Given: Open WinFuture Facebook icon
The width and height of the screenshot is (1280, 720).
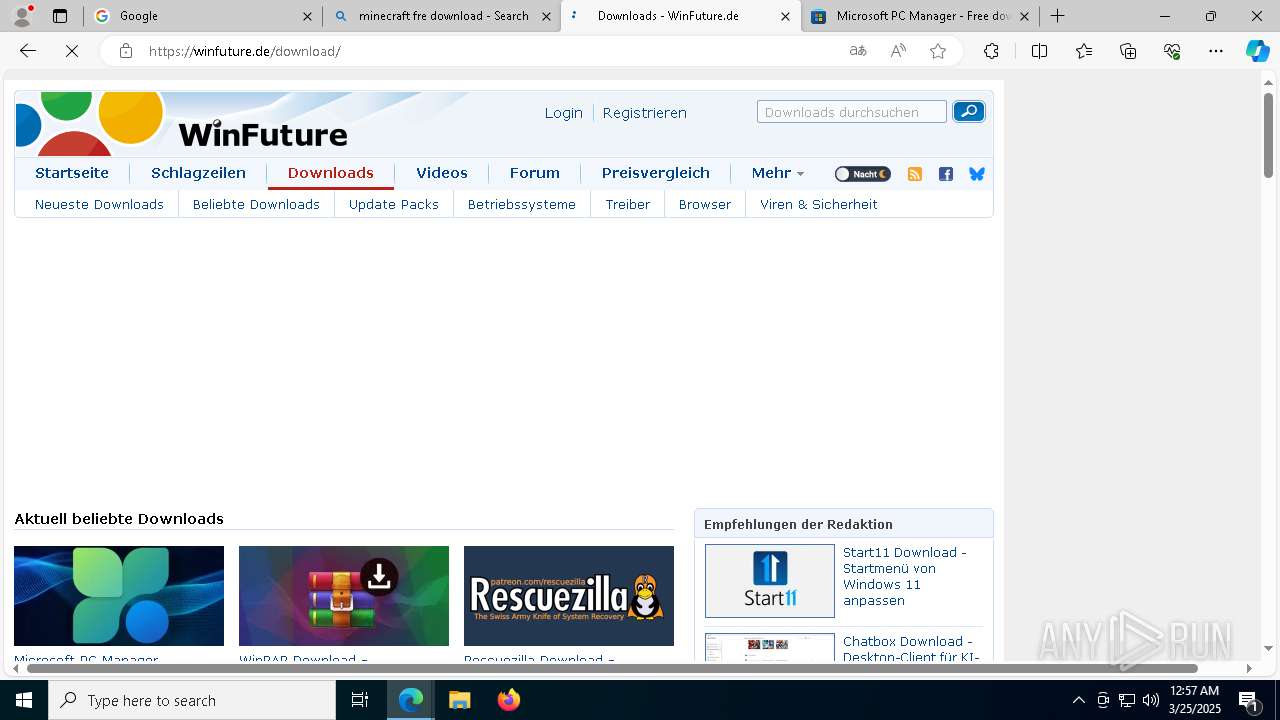Looking at the screenshot, I should pos(946,174).
